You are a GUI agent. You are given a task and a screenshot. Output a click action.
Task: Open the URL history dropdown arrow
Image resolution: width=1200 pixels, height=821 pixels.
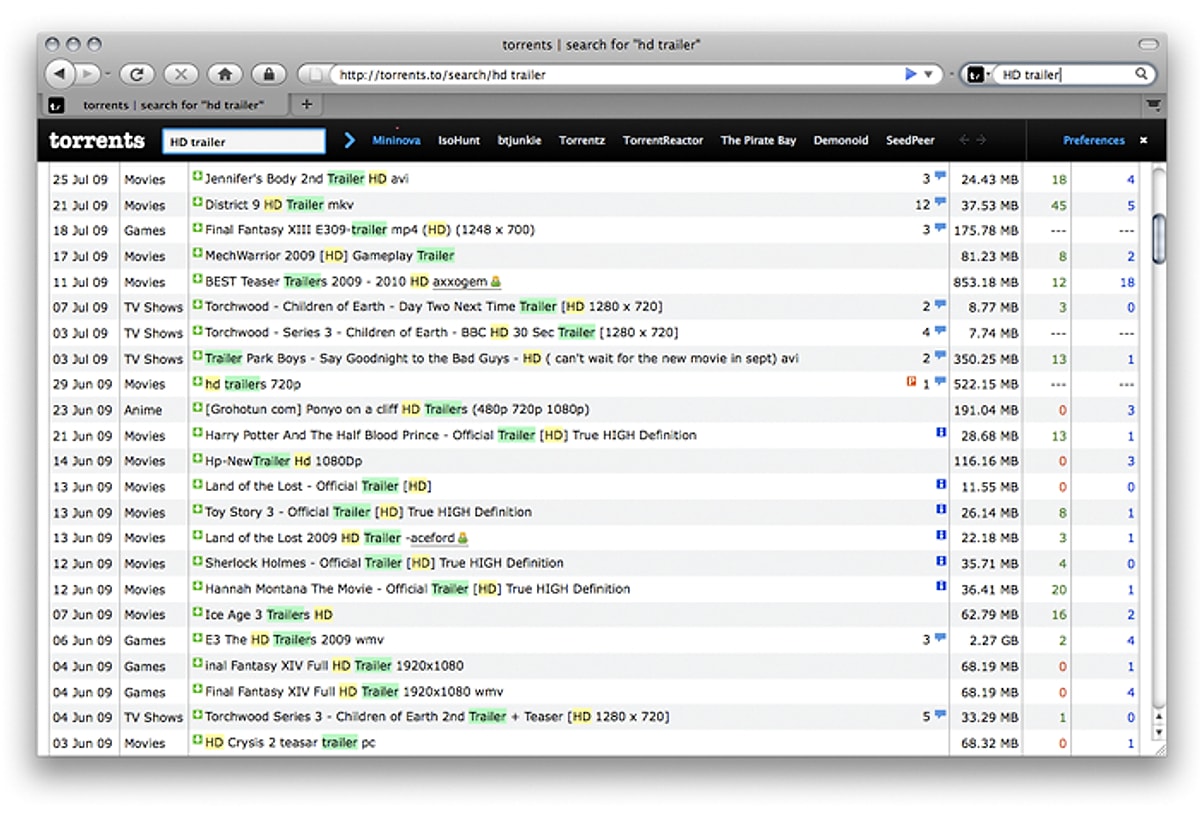pos(929,74)
